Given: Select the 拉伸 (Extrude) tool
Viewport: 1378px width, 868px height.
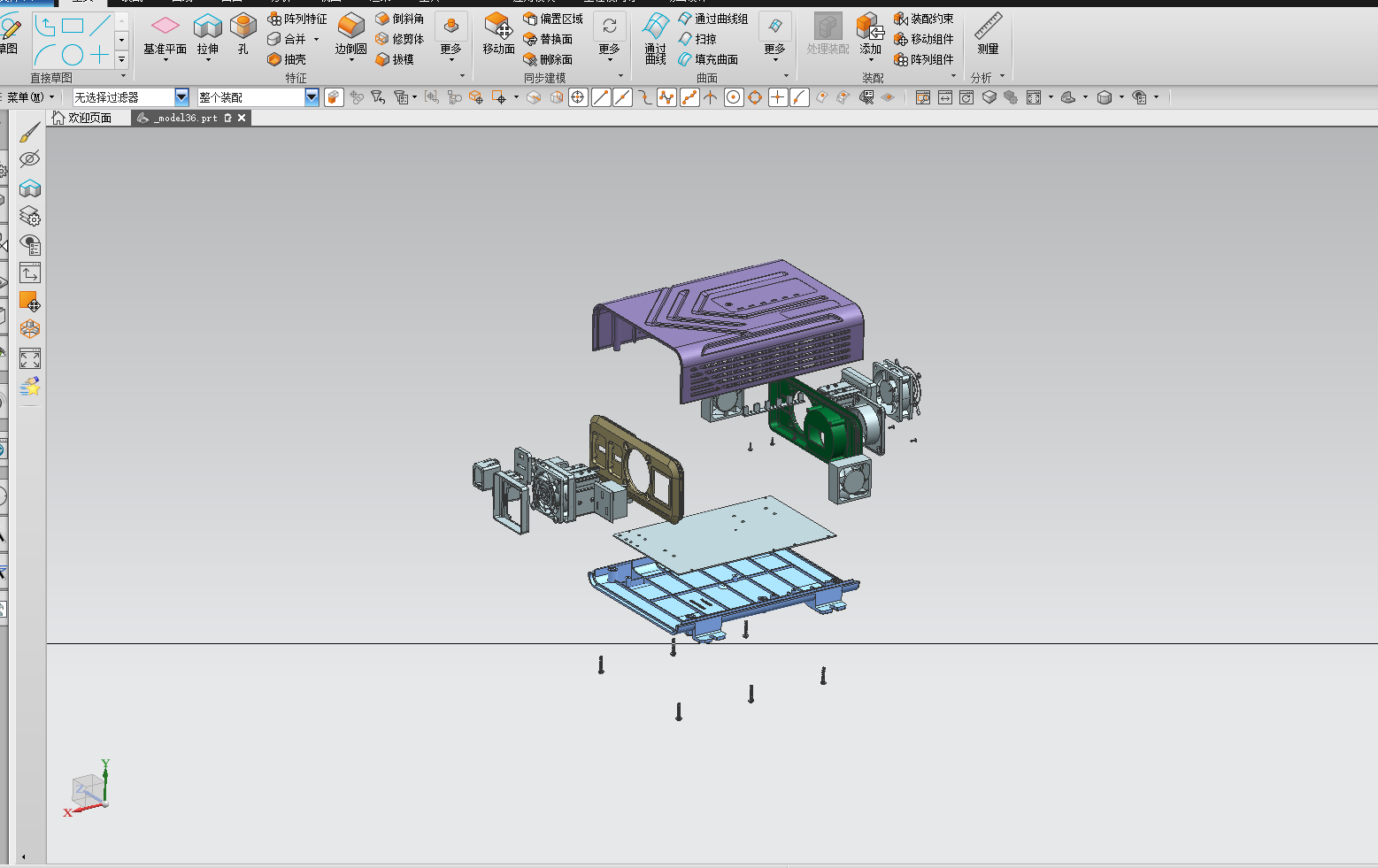Looking at the screenshot, I should [x=207, y=33].
